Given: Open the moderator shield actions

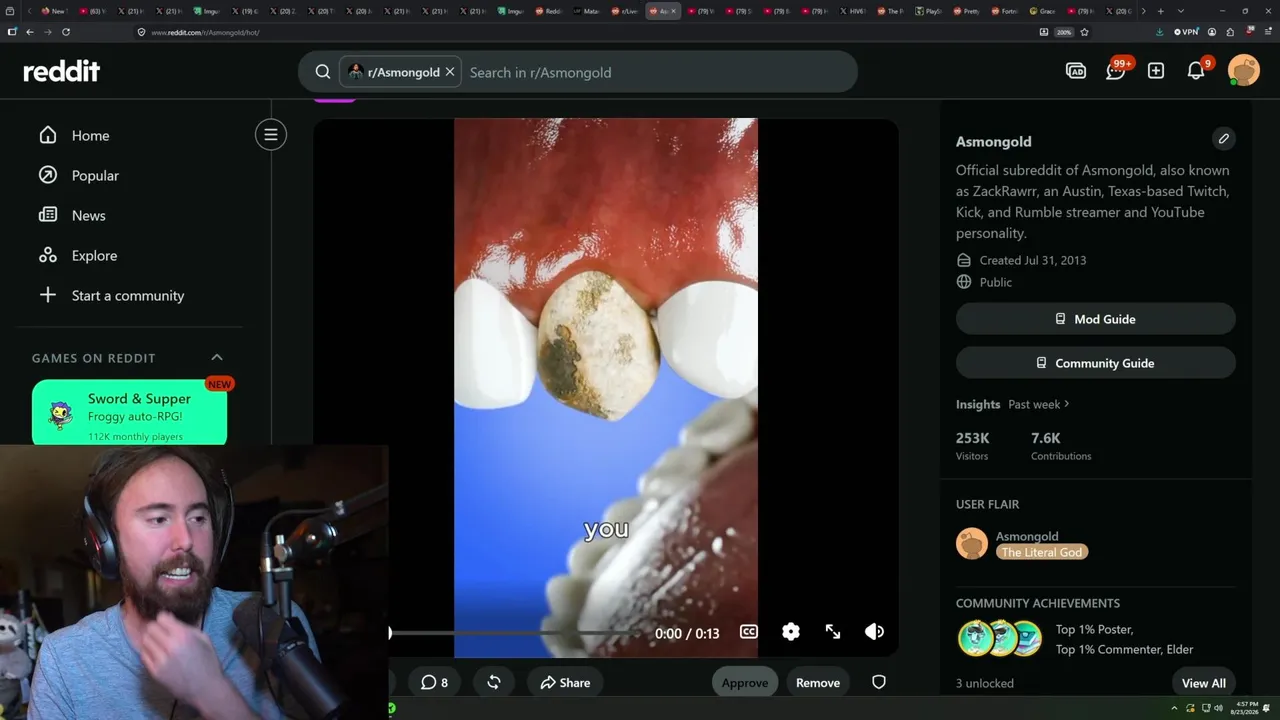Looking at the screenshot, I should 879,682.
